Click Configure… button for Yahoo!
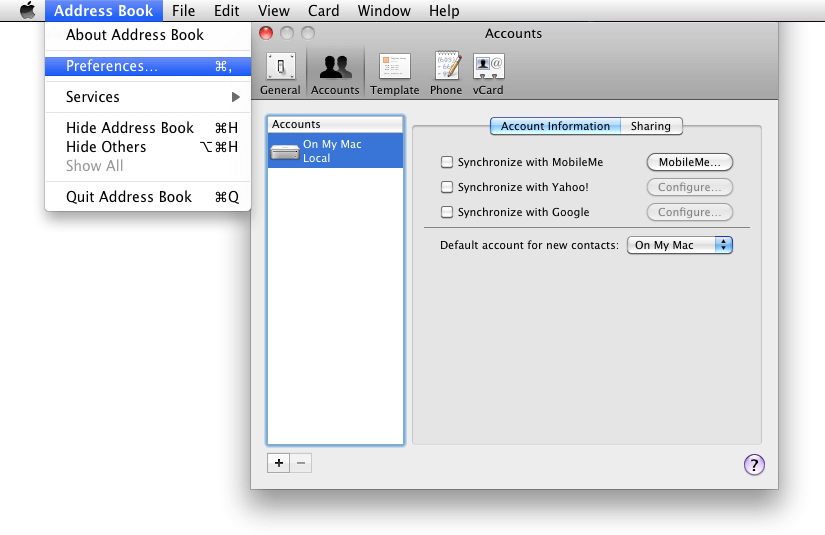This screenshot has height=535, width=825. [x=689, y=187]
